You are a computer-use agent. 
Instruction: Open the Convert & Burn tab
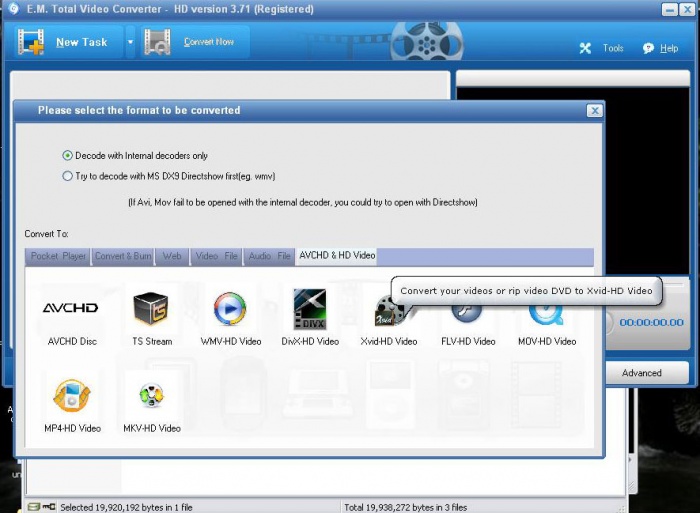click(x=123, y=256)
